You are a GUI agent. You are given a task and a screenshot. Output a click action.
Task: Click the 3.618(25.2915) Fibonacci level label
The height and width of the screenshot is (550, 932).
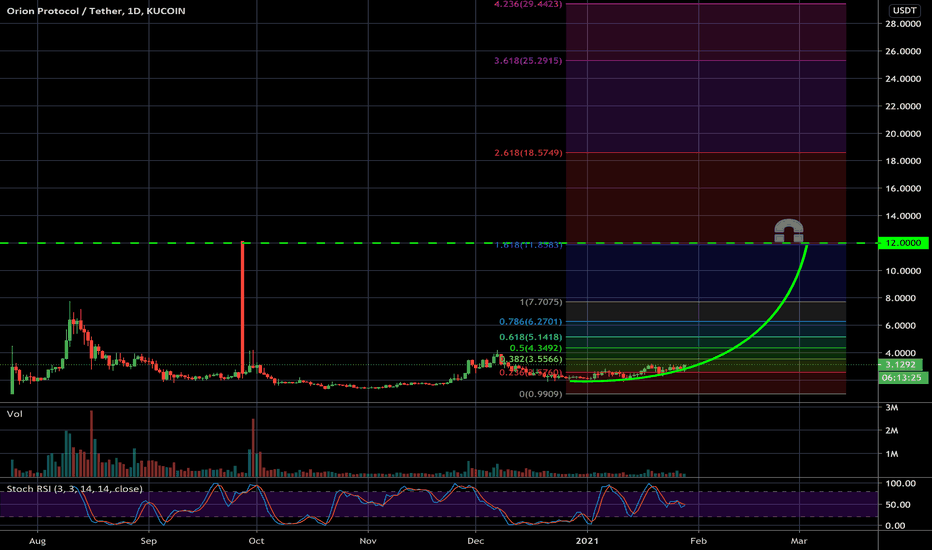tap(528, 61)
